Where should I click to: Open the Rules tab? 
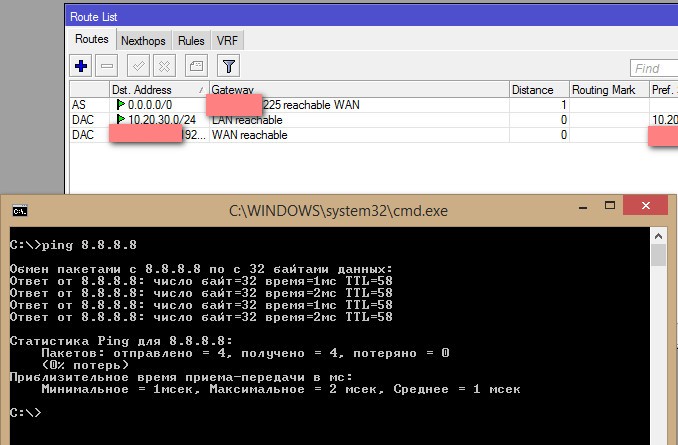(x=191, y=41)
